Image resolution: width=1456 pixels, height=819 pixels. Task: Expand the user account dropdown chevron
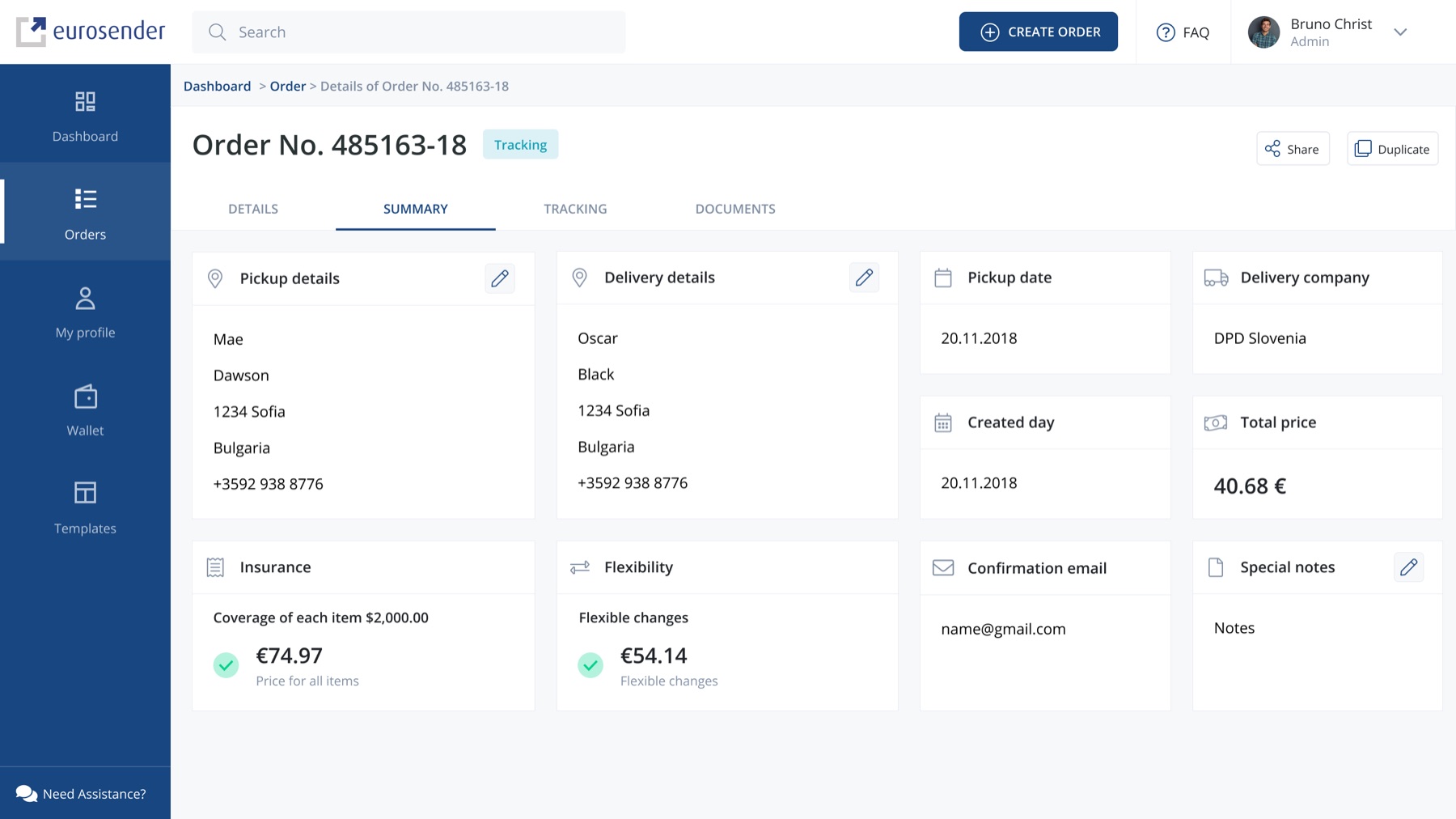[1400, 32]
